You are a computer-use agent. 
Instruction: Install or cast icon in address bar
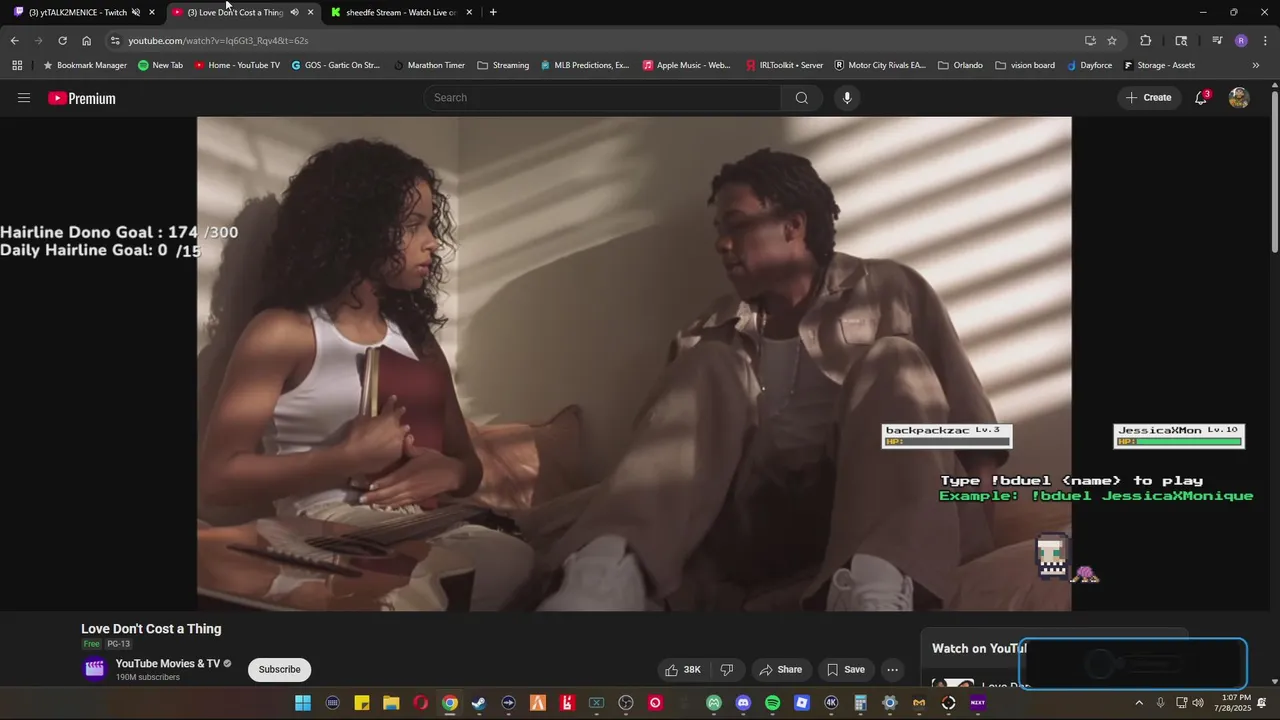(x=1090, y=41)
